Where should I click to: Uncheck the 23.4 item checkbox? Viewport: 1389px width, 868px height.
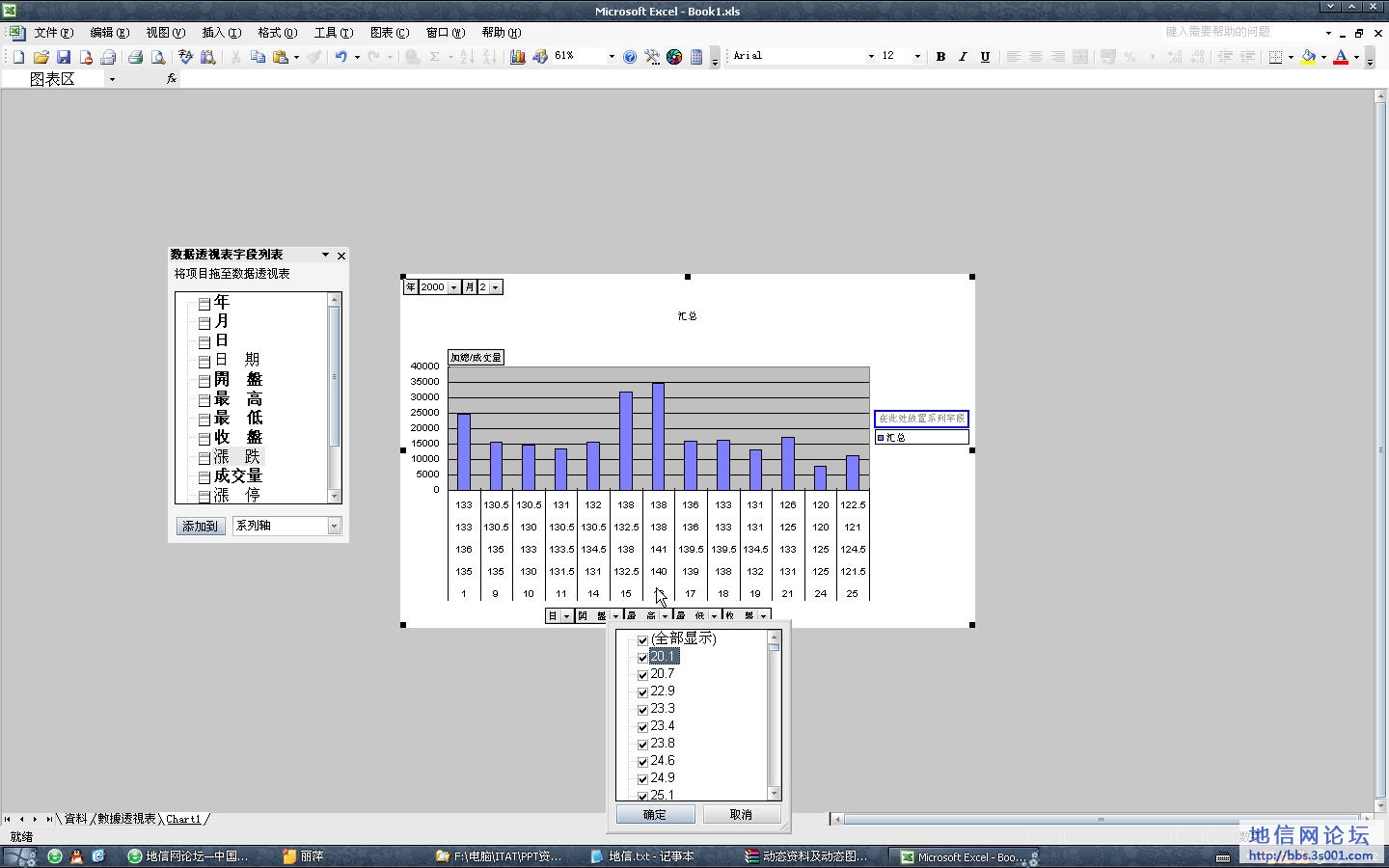pos(642,727)
